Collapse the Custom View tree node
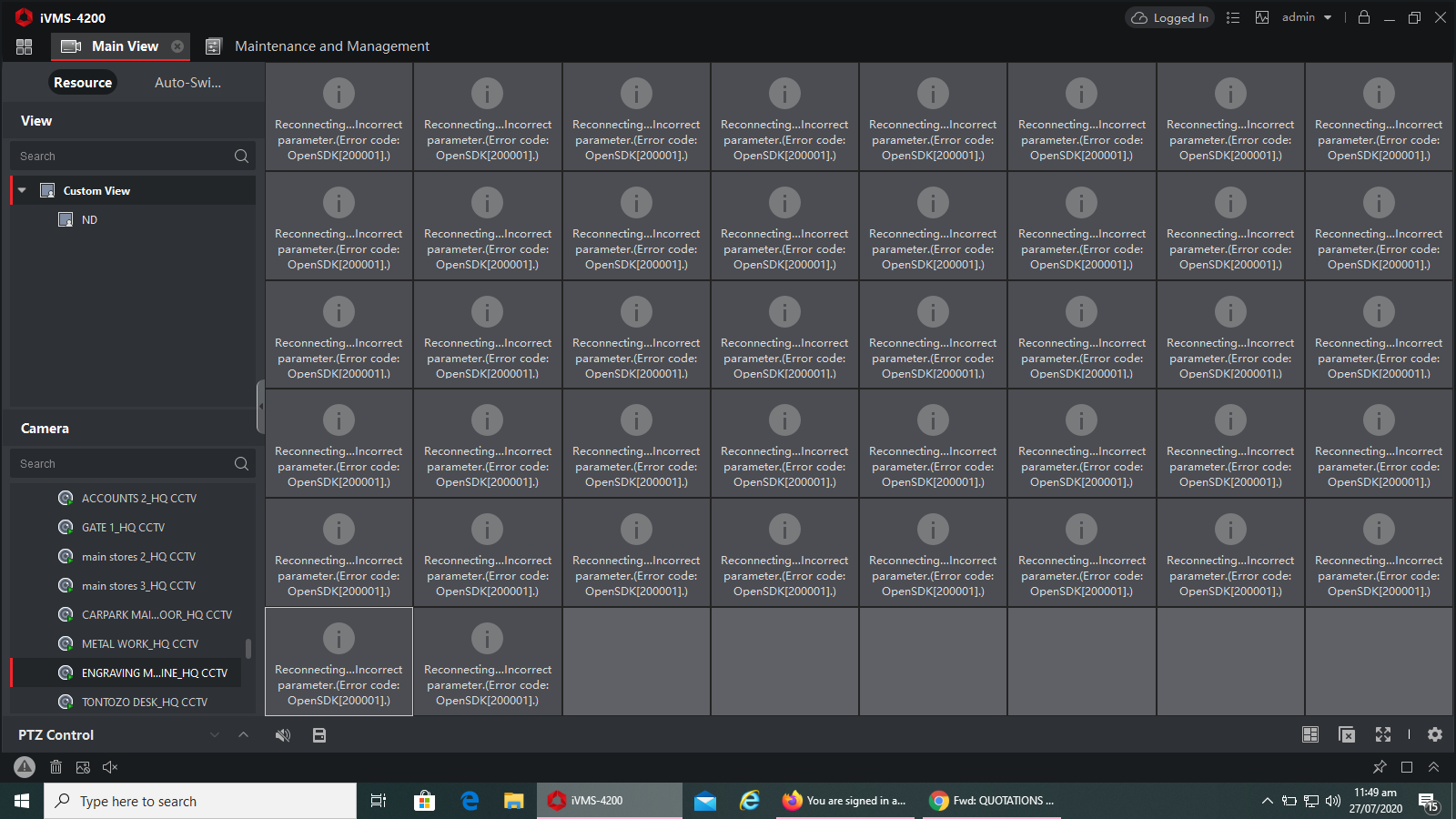This screenshot has width=1456, height=819. pyautogui.click(x=22, y=190)
